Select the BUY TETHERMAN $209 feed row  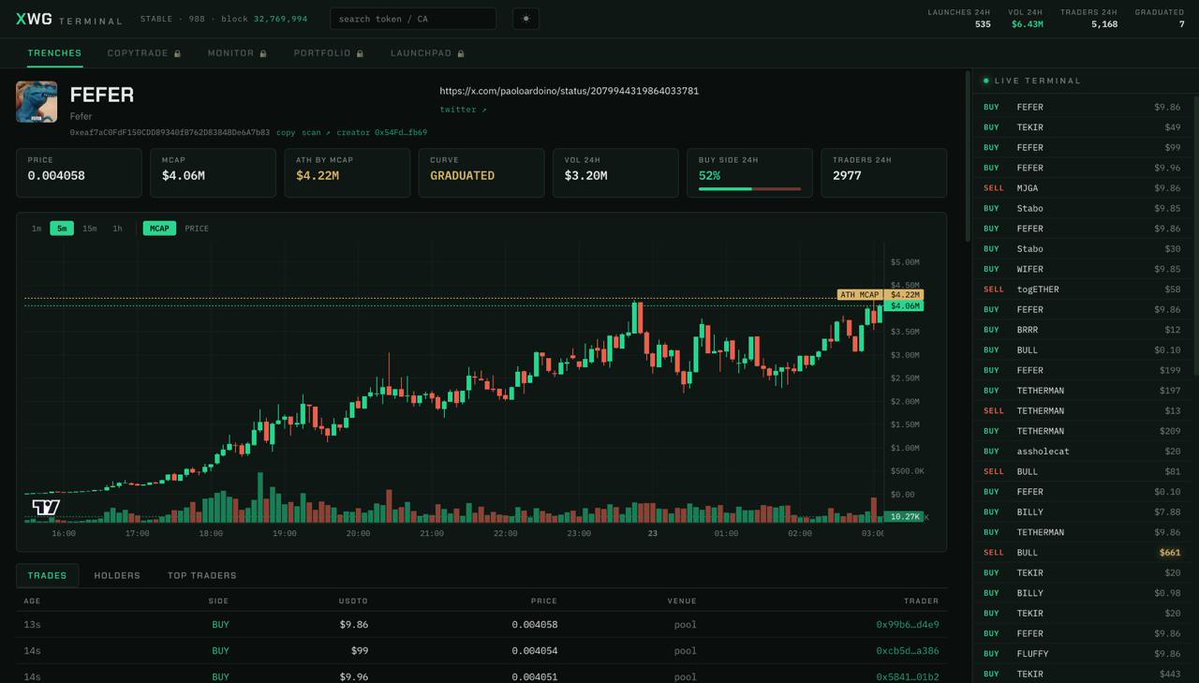[x=1081, y=431]
